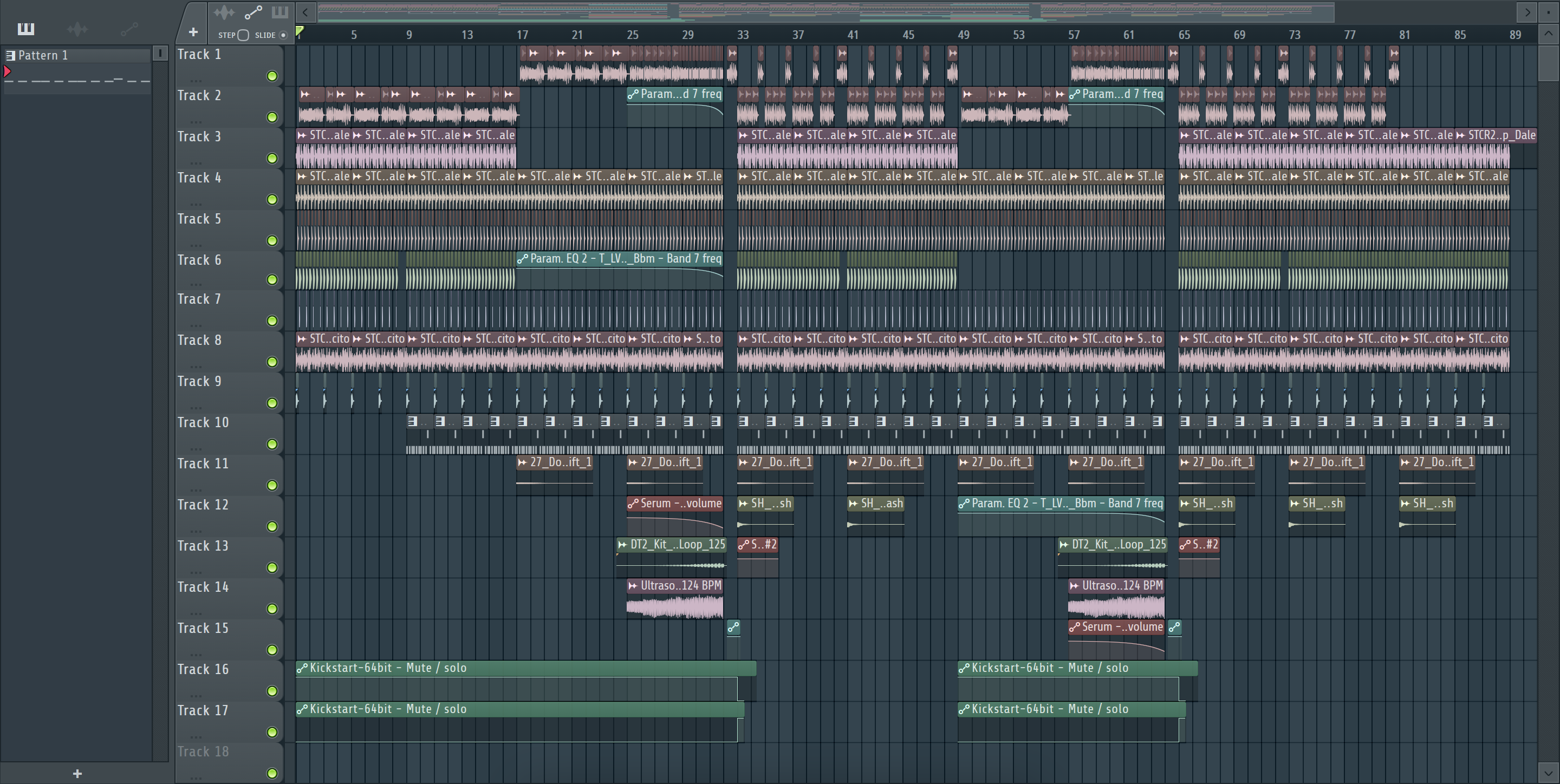Screen dimensions: 1560x784
Task: Select first Param...d 7 freq clip on Track 2
Action: (674, 106)
